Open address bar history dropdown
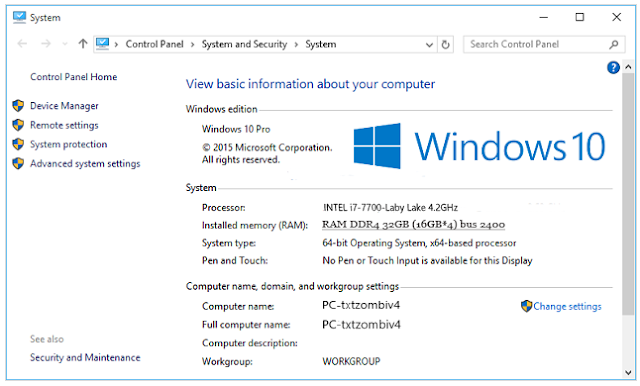Viewport: 640px width, 386px height. tap(429, 44)
